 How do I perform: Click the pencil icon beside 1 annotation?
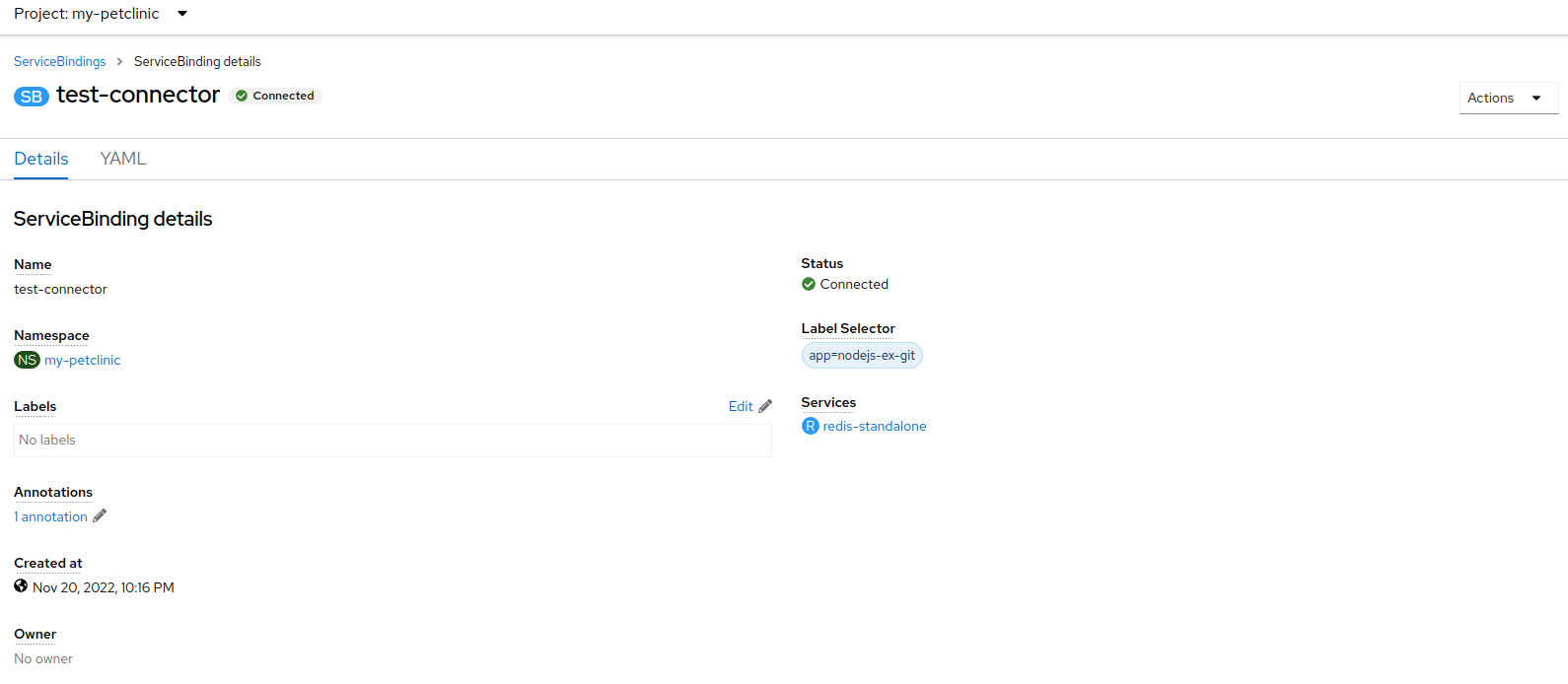(x=100, y=516)
